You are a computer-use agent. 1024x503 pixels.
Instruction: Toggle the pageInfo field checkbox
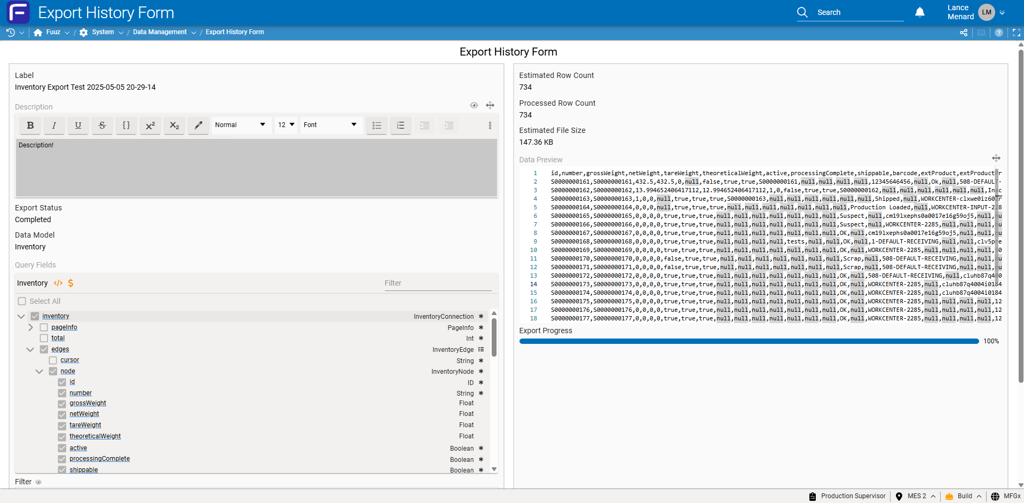click(44, 327)
